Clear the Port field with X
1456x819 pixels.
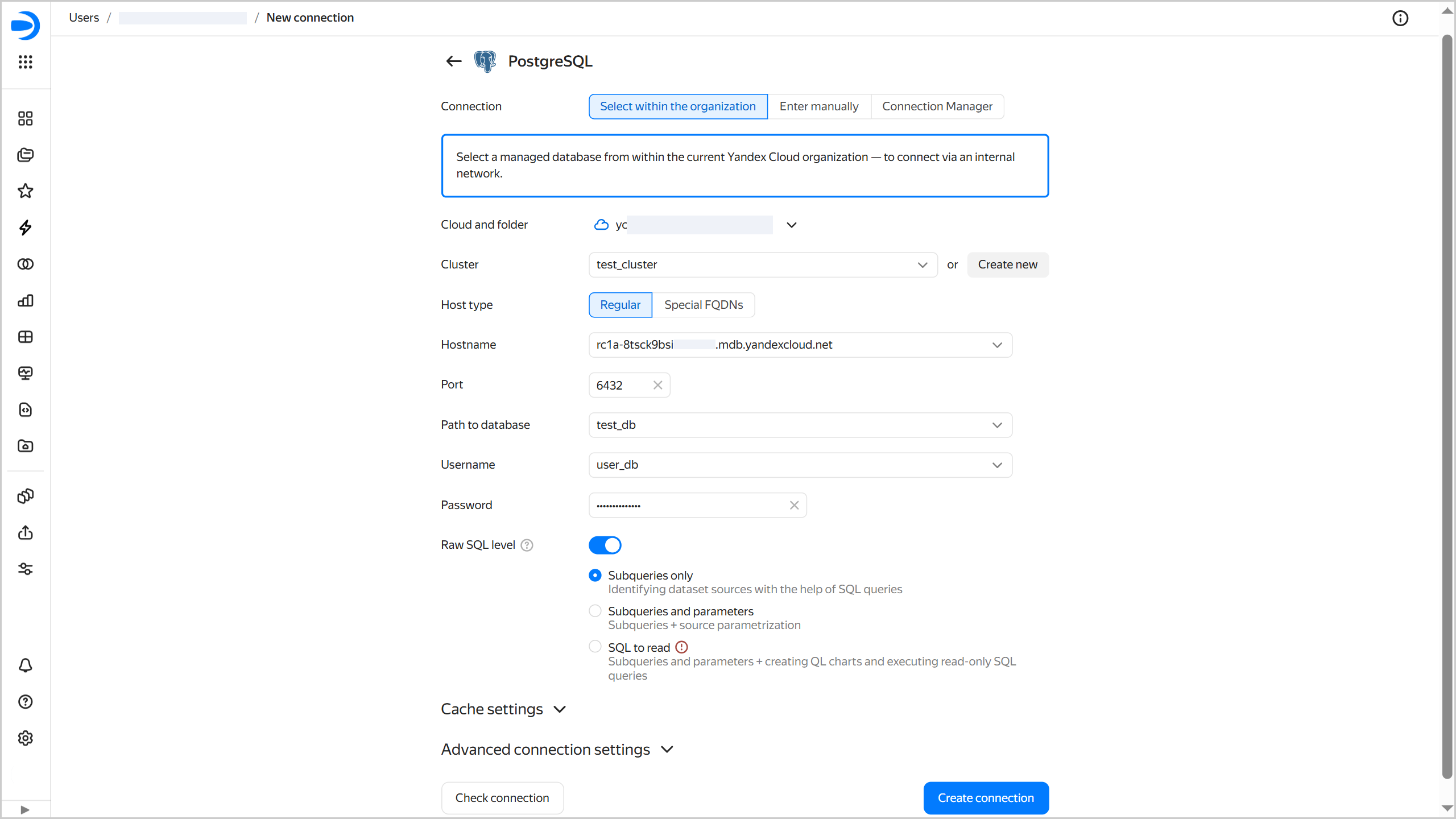click(x=657, y=385)
